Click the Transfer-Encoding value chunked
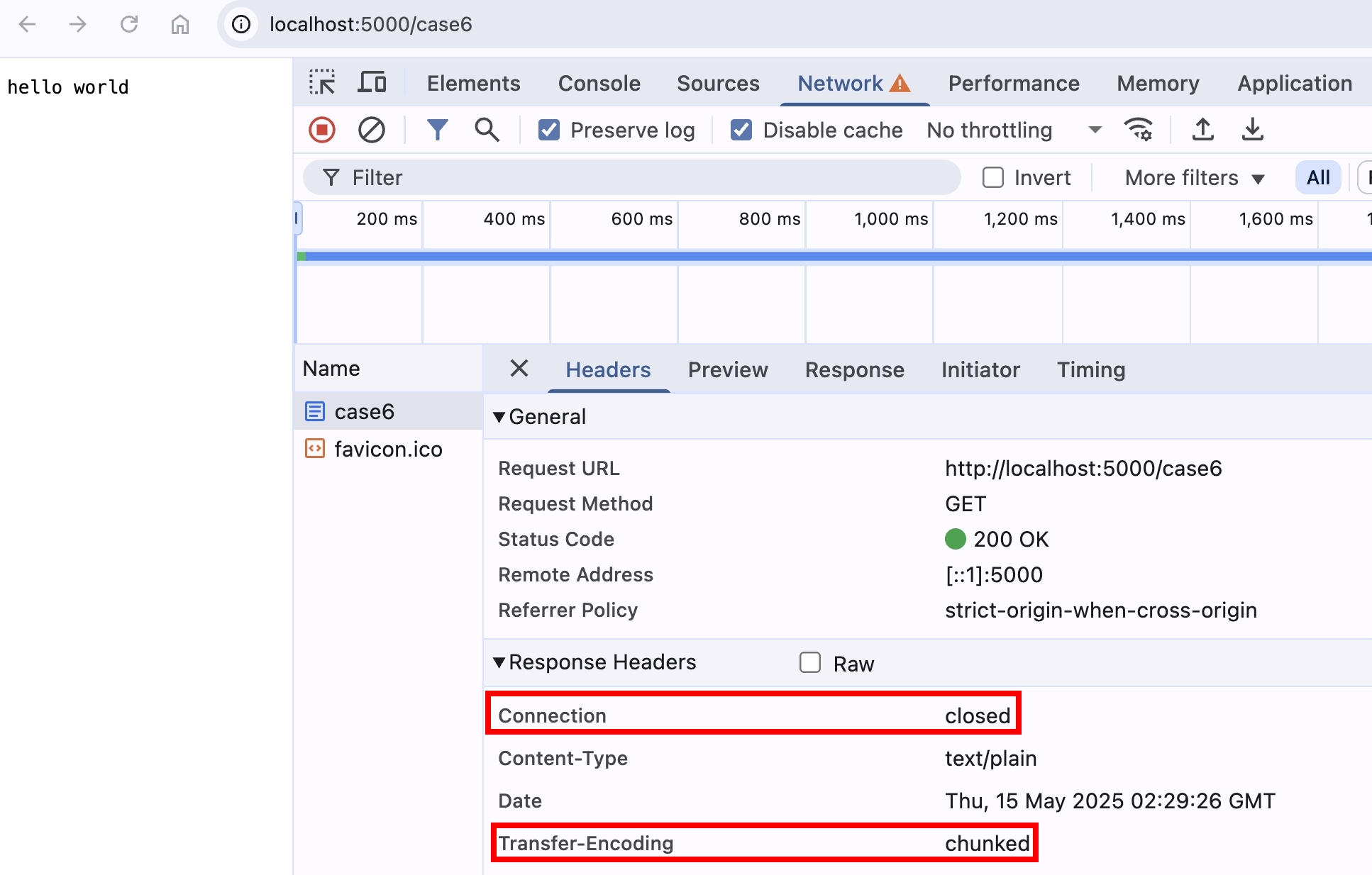This screenshot has width=1372, height=875. click(987, 843)
